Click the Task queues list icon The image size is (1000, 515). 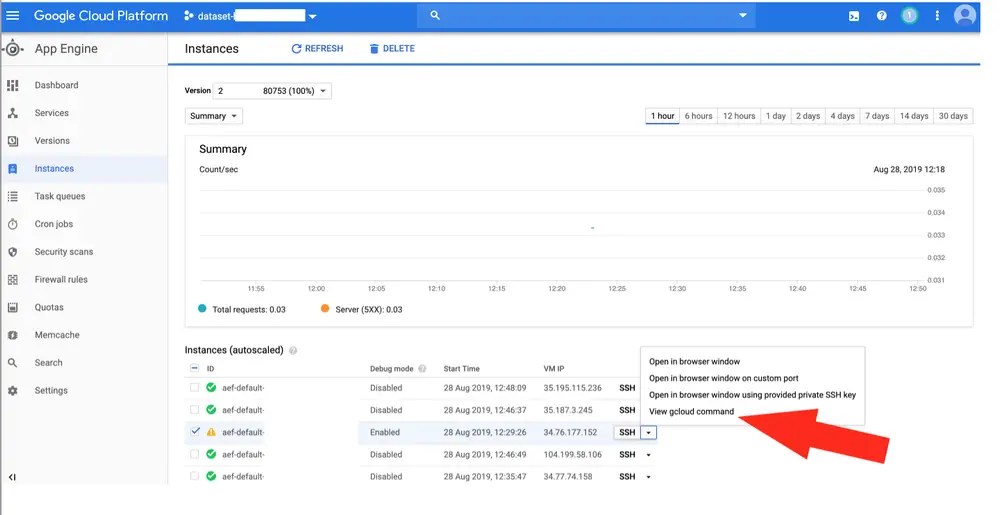click(x=13, y=196)
